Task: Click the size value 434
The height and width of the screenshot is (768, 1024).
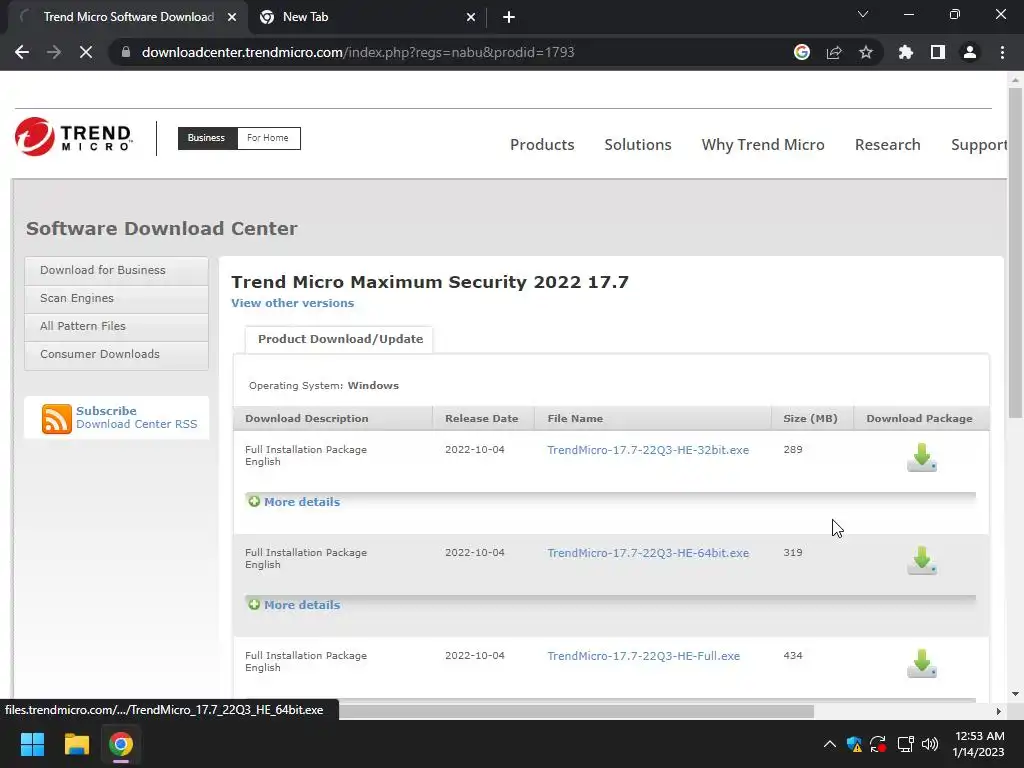Action: pyautogui.click(x=793, y=656)
